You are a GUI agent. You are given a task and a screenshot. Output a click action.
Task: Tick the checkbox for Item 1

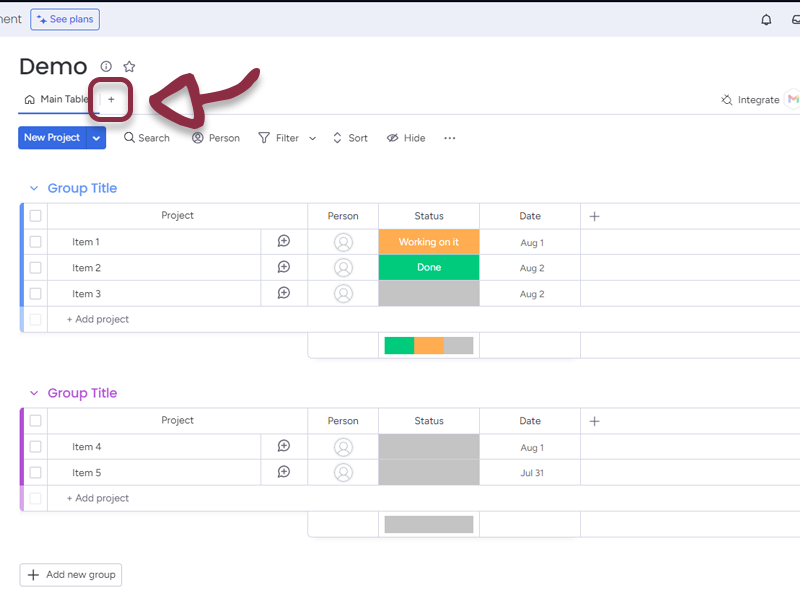pyautogui.click(x=36, y=242)
